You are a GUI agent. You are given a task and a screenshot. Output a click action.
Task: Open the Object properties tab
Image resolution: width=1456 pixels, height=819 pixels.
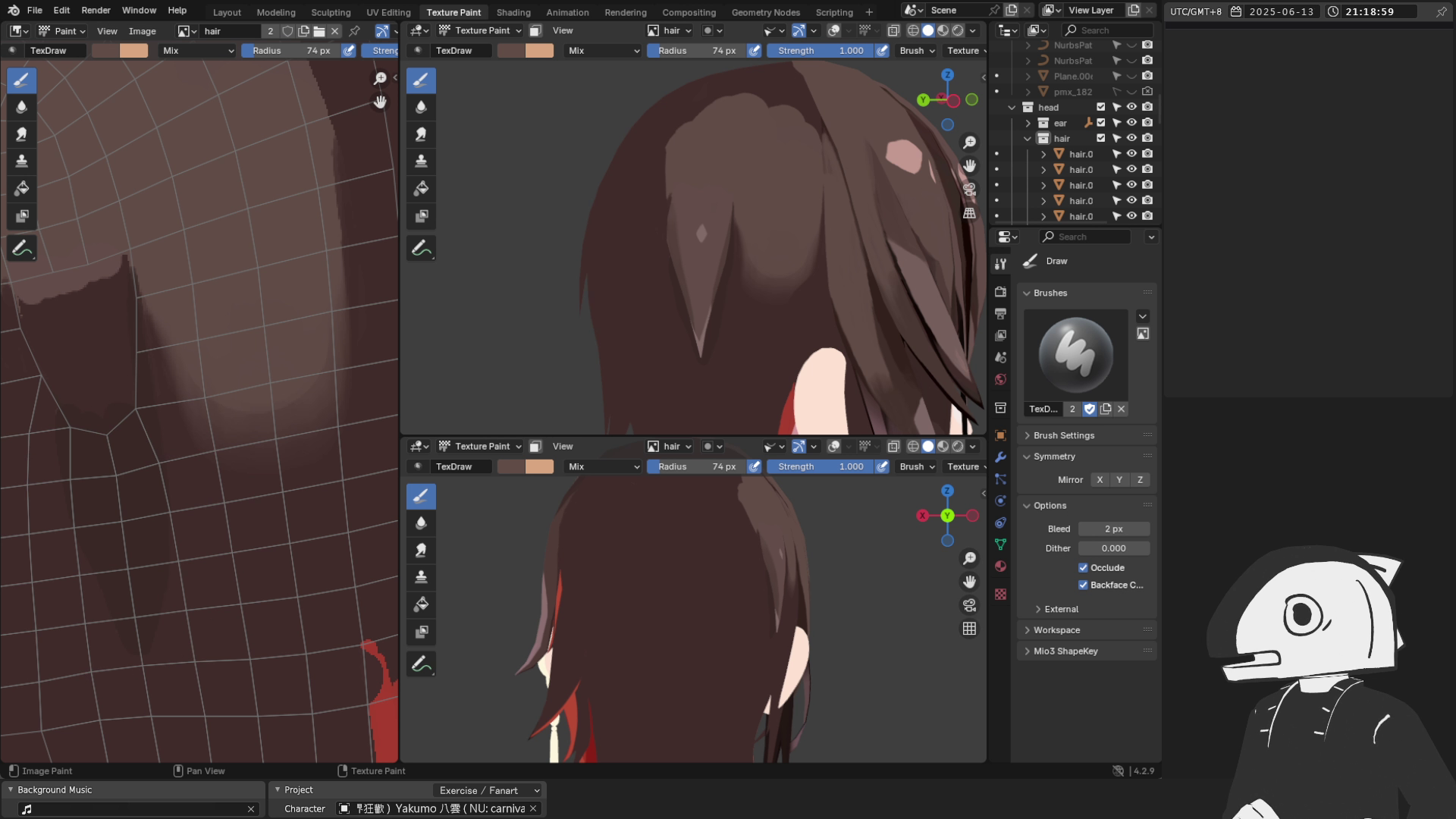click(x=1000, y=435)
